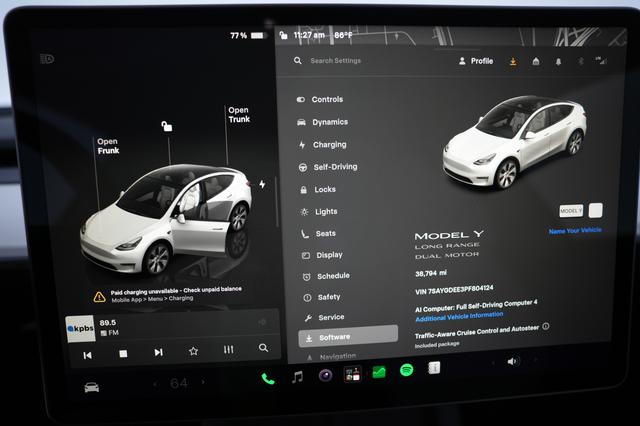Viewport: 640px width, 426px height.
Task: Tap the 64 temperature setting
Action: [x=179, y=383]
